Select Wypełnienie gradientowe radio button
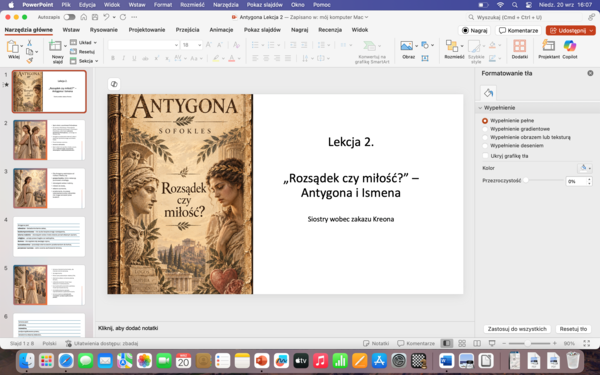This screenshot has height=375, width=600. point(485,129)
